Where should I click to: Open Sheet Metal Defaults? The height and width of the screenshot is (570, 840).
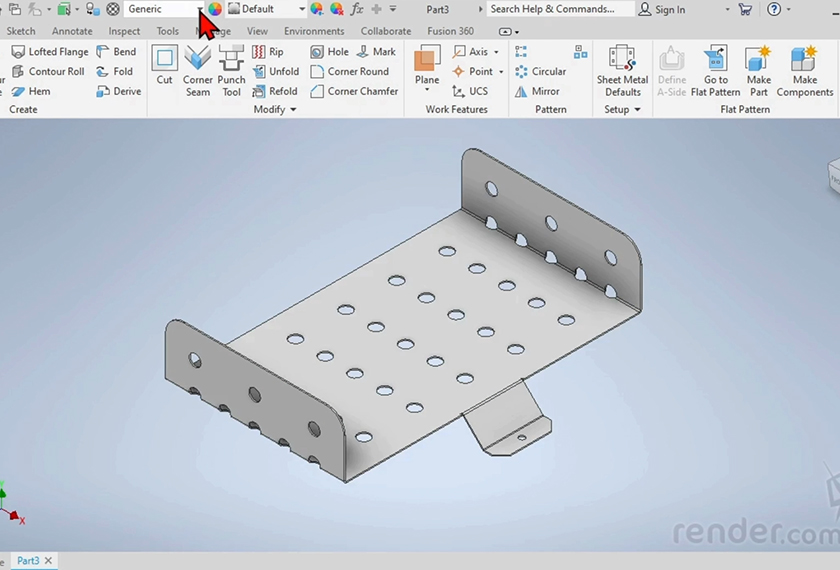point(622,71)
